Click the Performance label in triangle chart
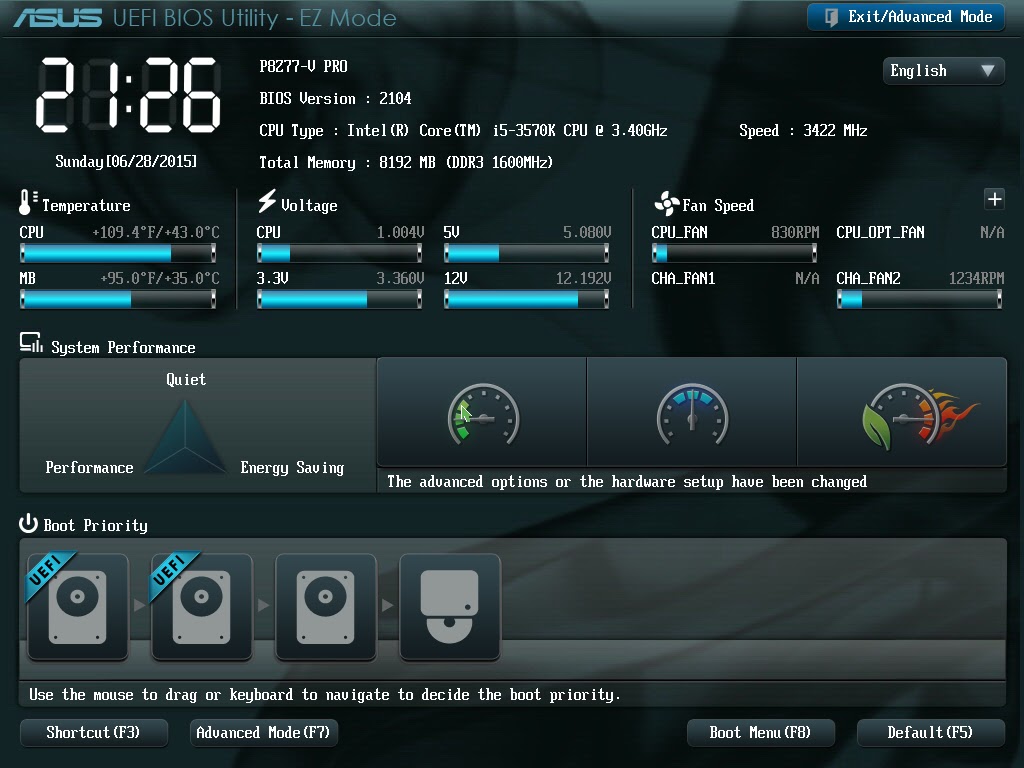This screenshot has width=1024, height=768. (x=89, y=468)
